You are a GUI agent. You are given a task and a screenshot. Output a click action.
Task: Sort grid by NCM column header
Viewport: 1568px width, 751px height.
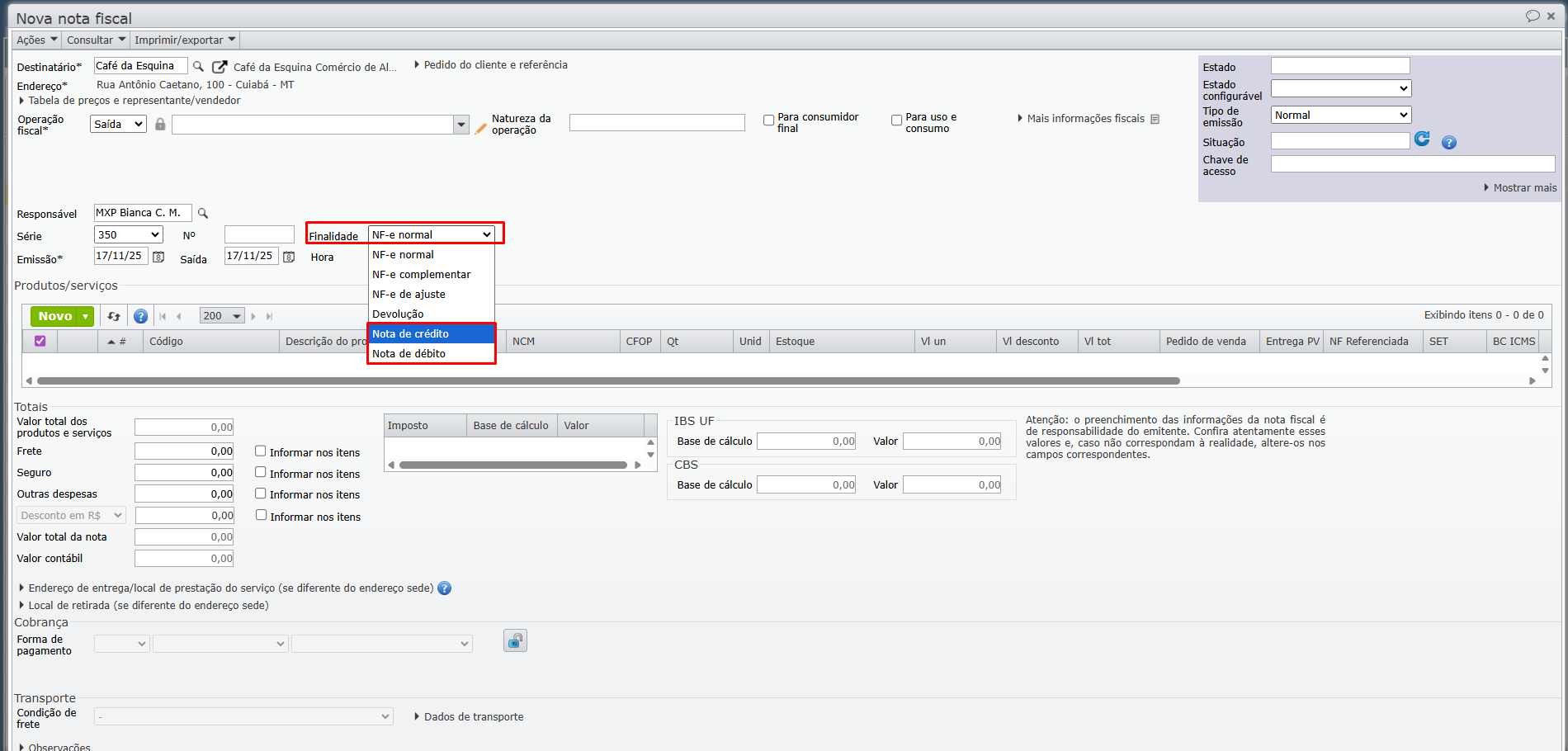(562, 342)
